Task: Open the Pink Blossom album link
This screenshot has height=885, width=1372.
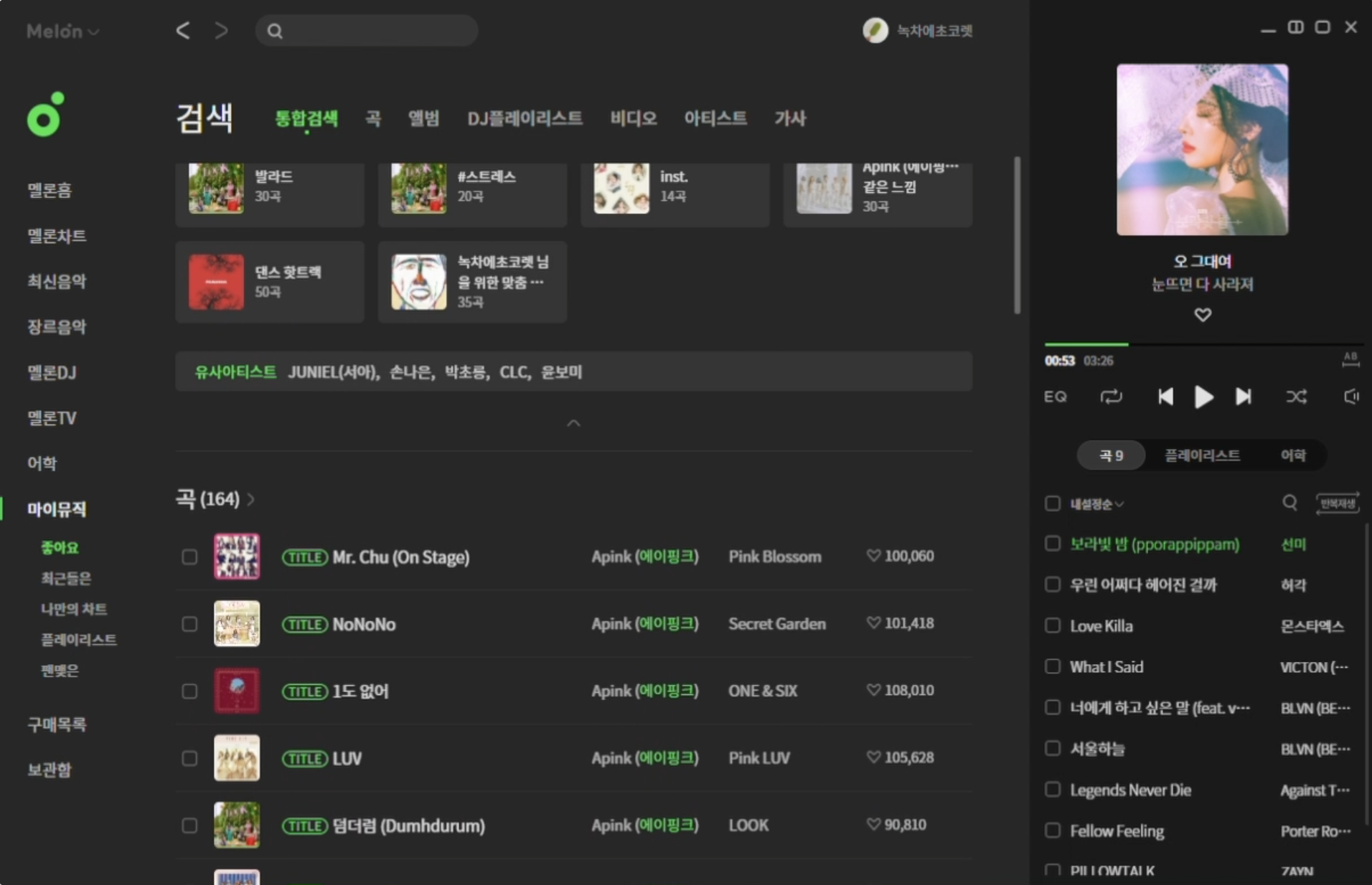Action: pyautogui.click(x=775, y=557)
